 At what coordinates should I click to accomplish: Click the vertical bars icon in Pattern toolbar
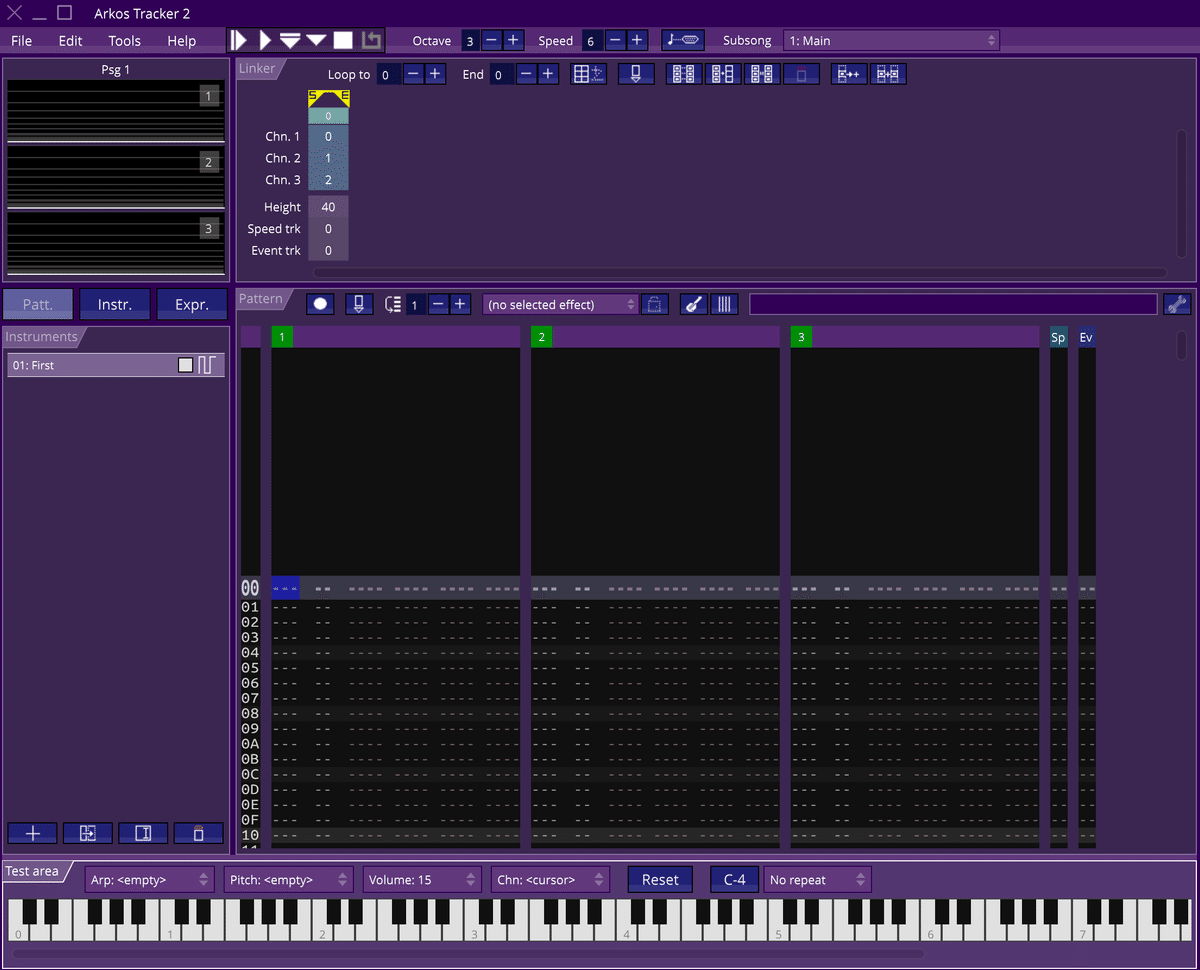724,304
